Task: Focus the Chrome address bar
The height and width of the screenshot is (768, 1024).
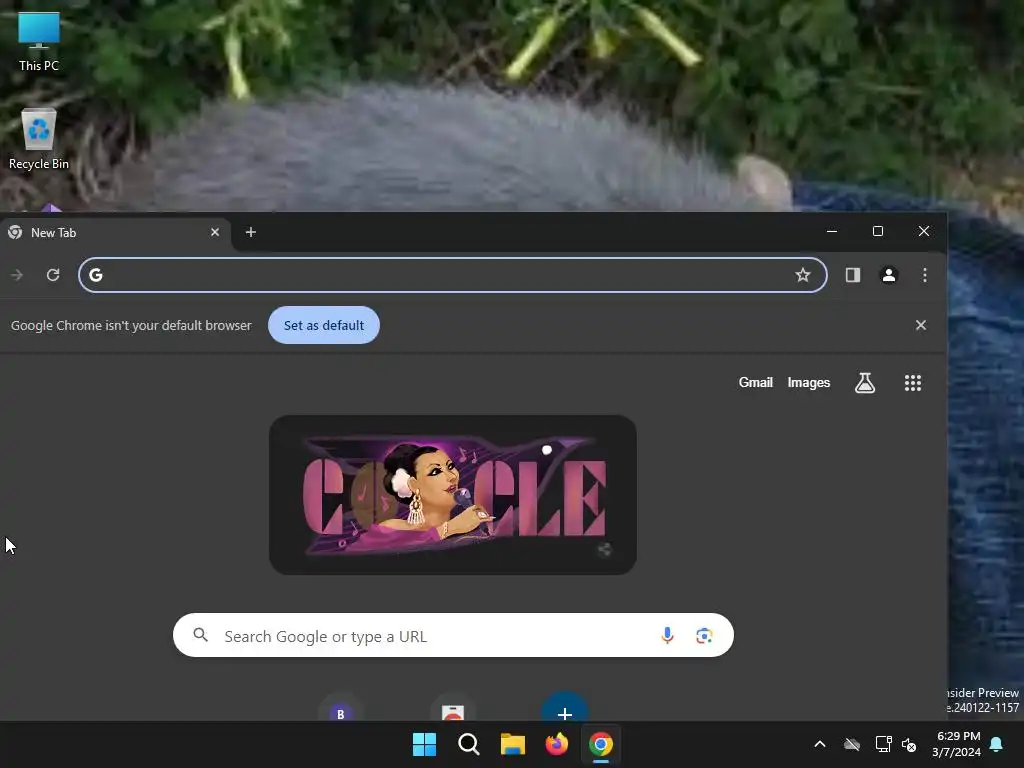Action: coord(453,275)
